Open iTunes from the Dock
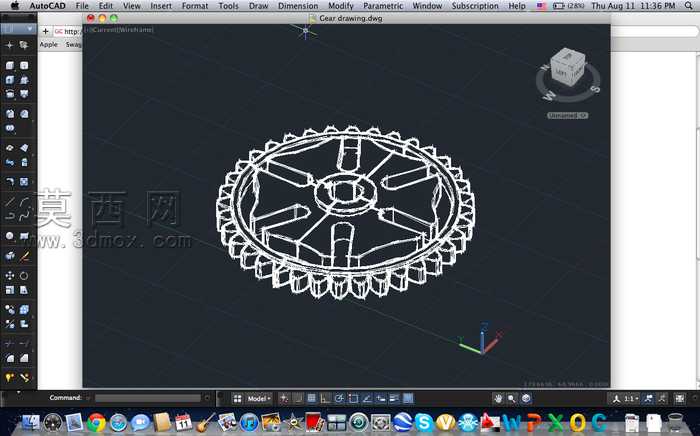Image resolution: width=700 pixels, height=436 pixels. (x=249, y=422)
